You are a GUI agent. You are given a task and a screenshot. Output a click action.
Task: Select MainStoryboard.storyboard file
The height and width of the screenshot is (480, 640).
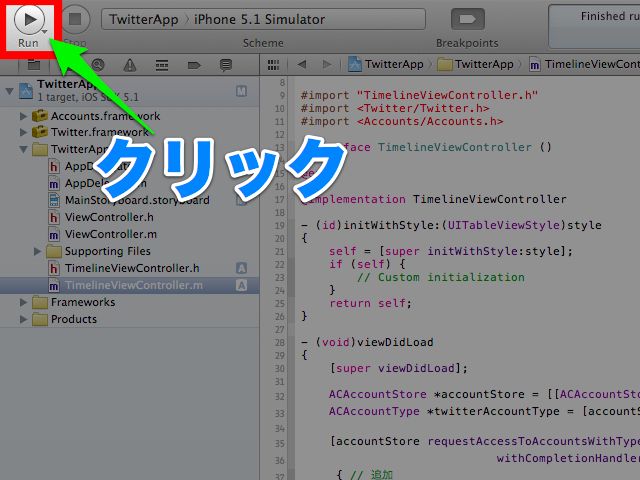(137, 200)
